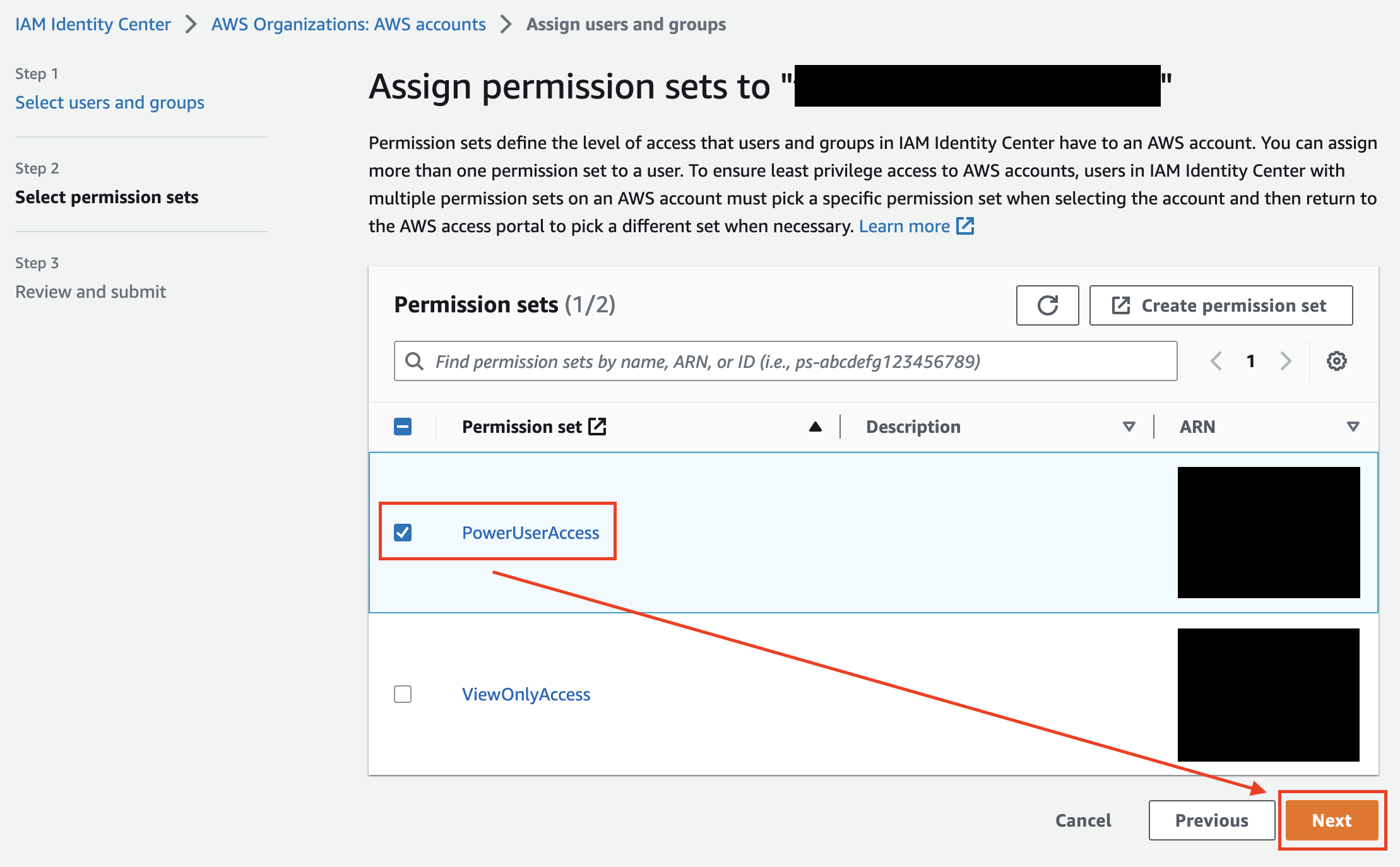
Task: Click external link icon next to Learn more
Action: click(965, 226)
